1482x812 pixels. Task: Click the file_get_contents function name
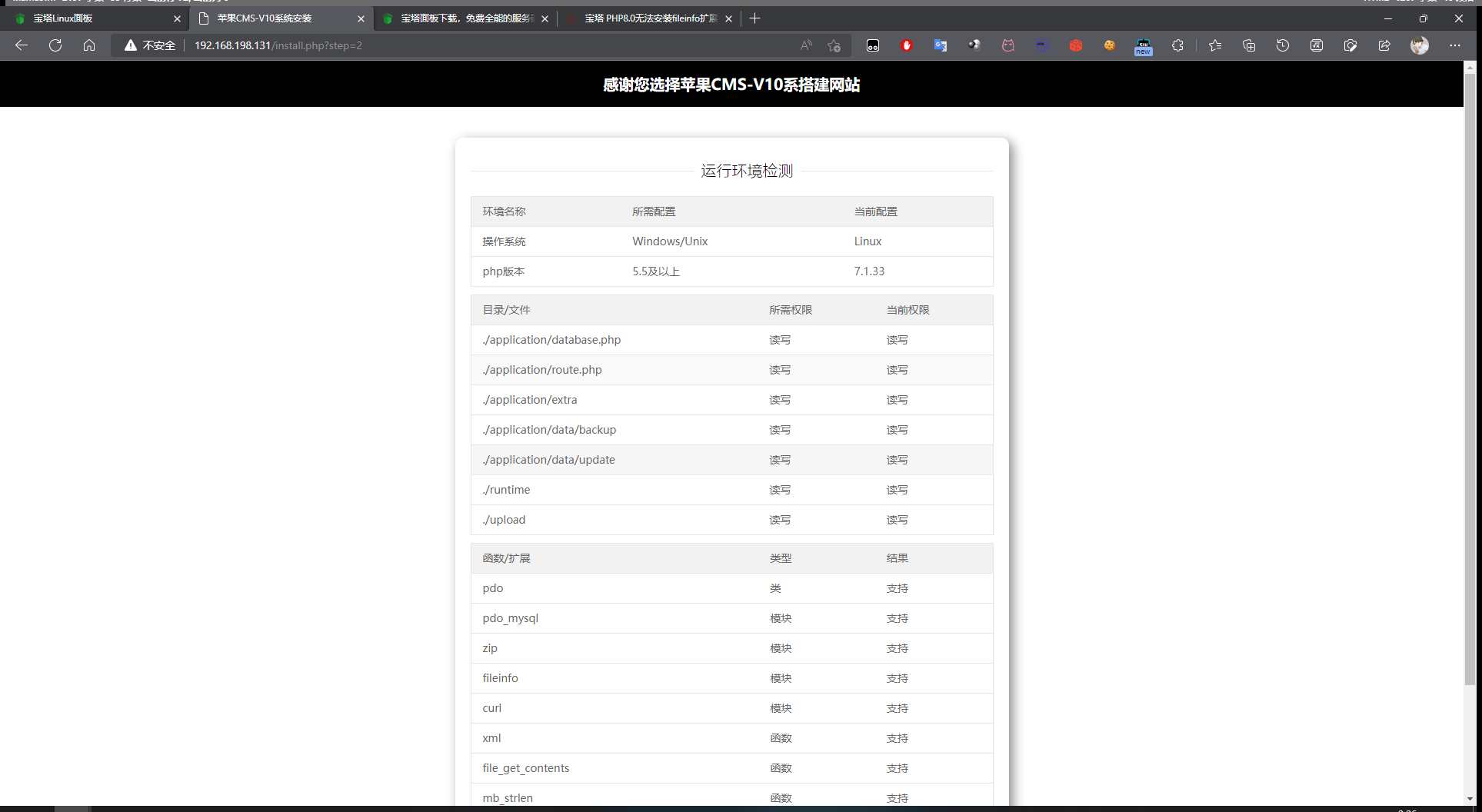(526, 768)
